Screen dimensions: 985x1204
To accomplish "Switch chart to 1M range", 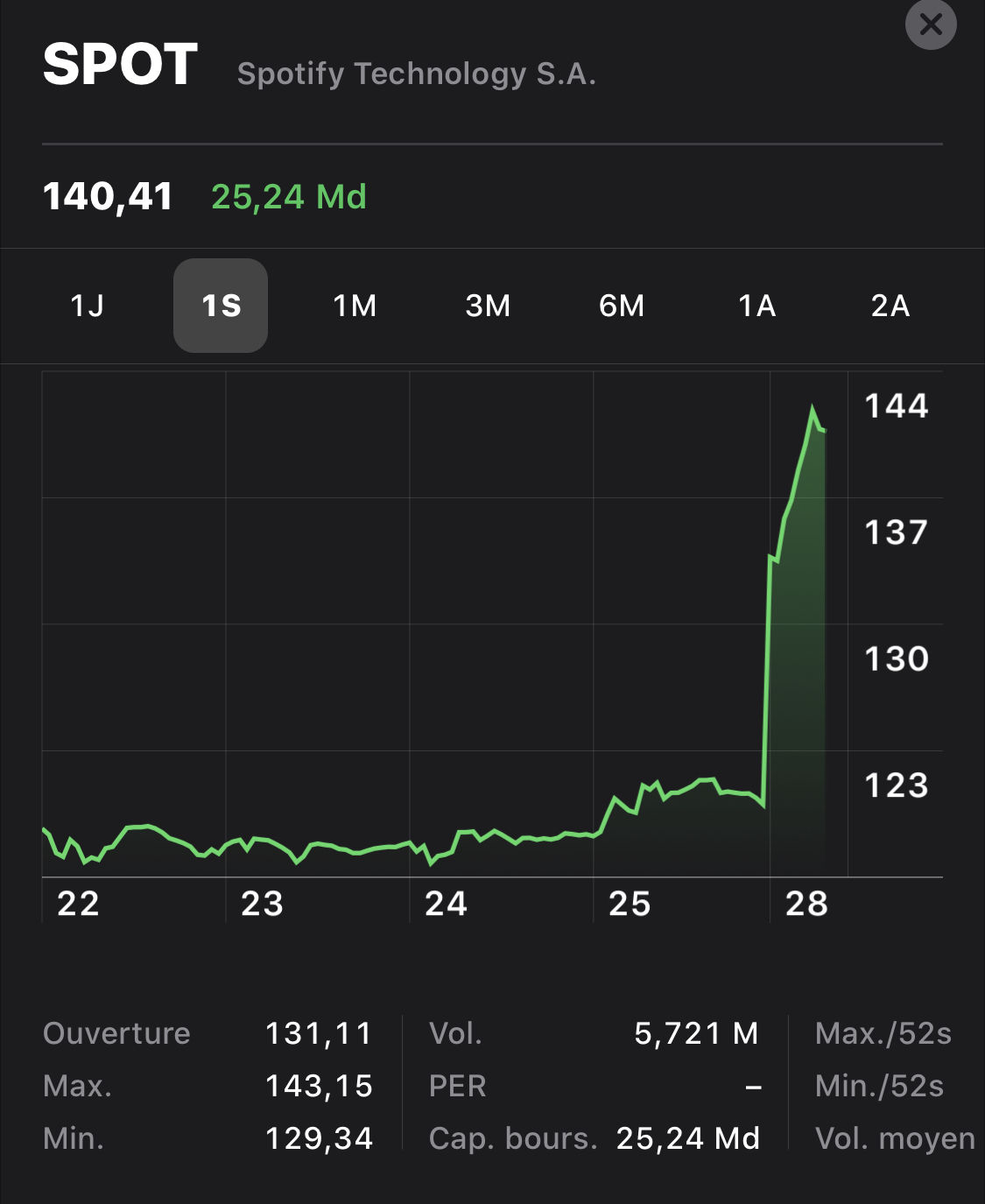I will click(355, 306).
